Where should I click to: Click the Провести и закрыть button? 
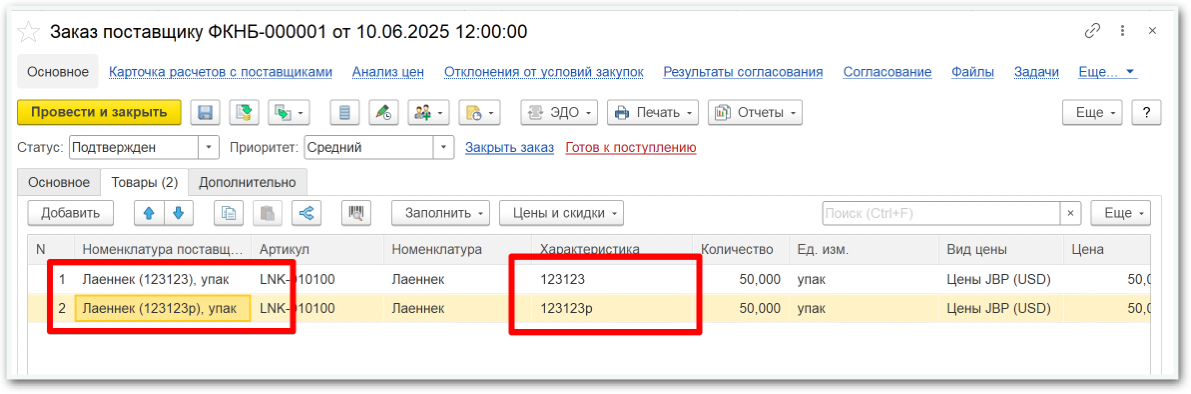tap(99, 112)
